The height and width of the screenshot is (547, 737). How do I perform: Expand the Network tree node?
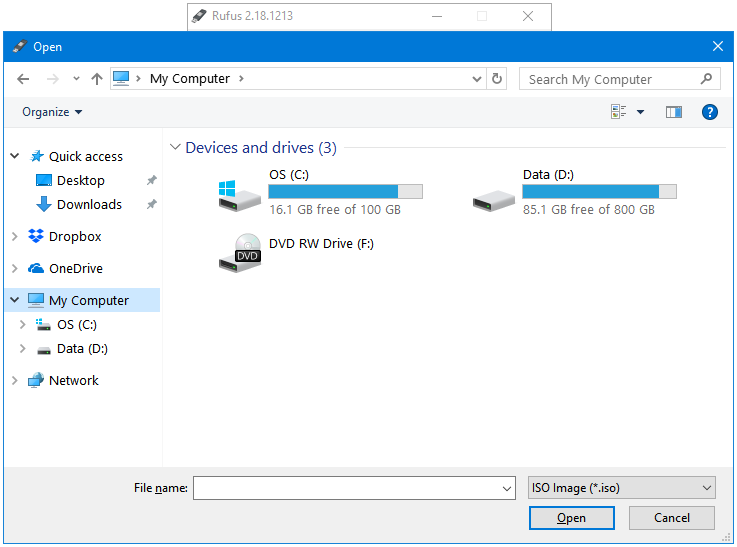point(15,381)
